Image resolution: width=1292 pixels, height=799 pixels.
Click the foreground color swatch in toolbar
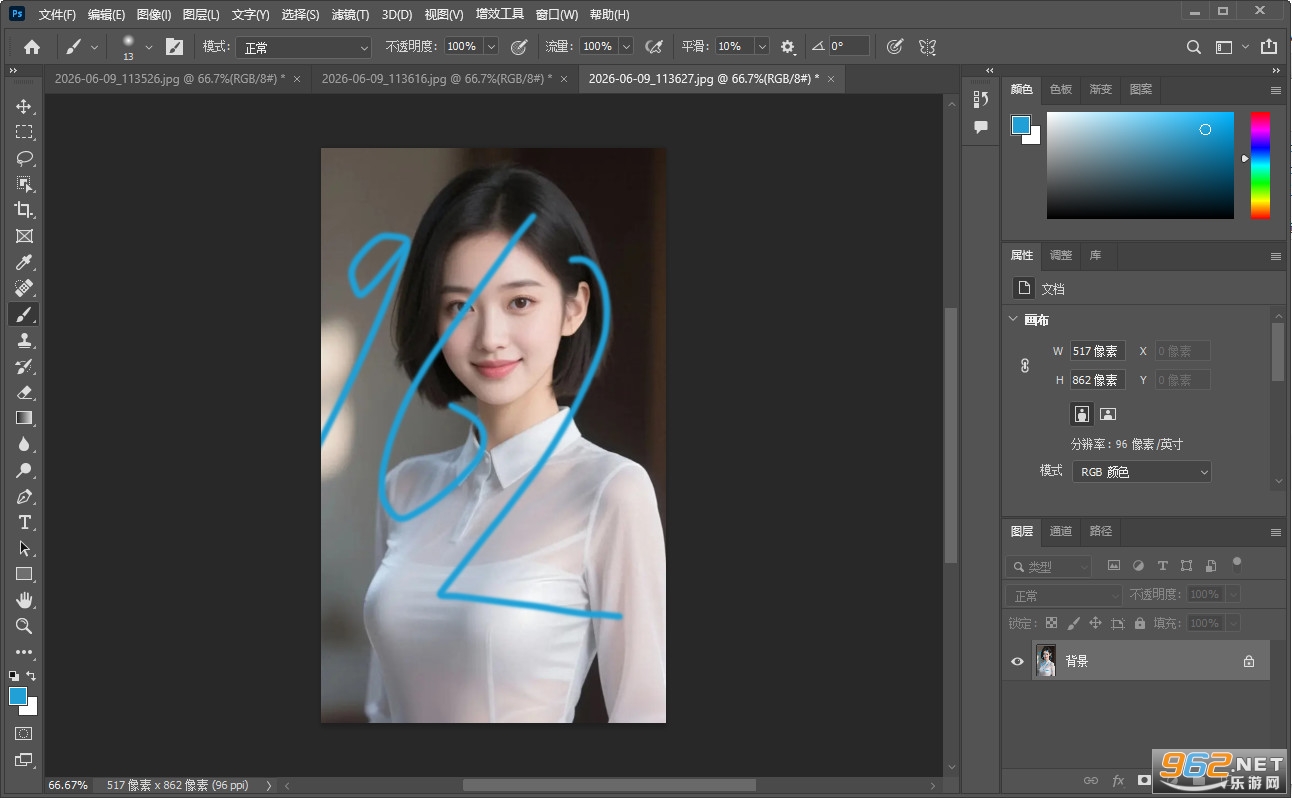pyautogui.click(x=18, y=697)
